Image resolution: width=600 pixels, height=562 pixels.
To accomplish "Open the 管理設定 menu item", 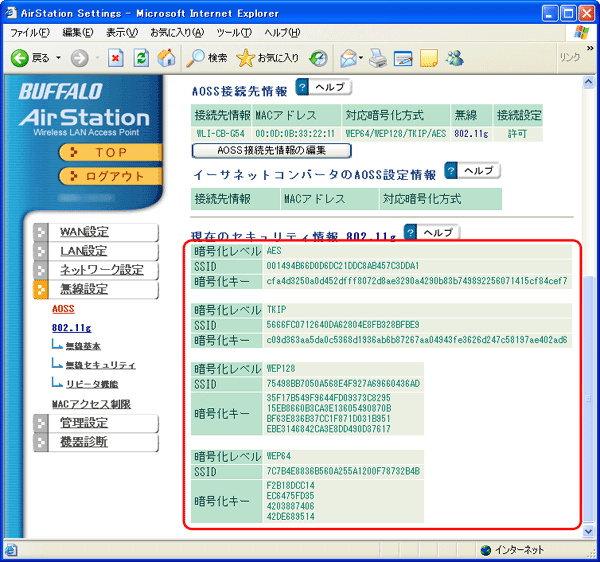I will point(96,423).
